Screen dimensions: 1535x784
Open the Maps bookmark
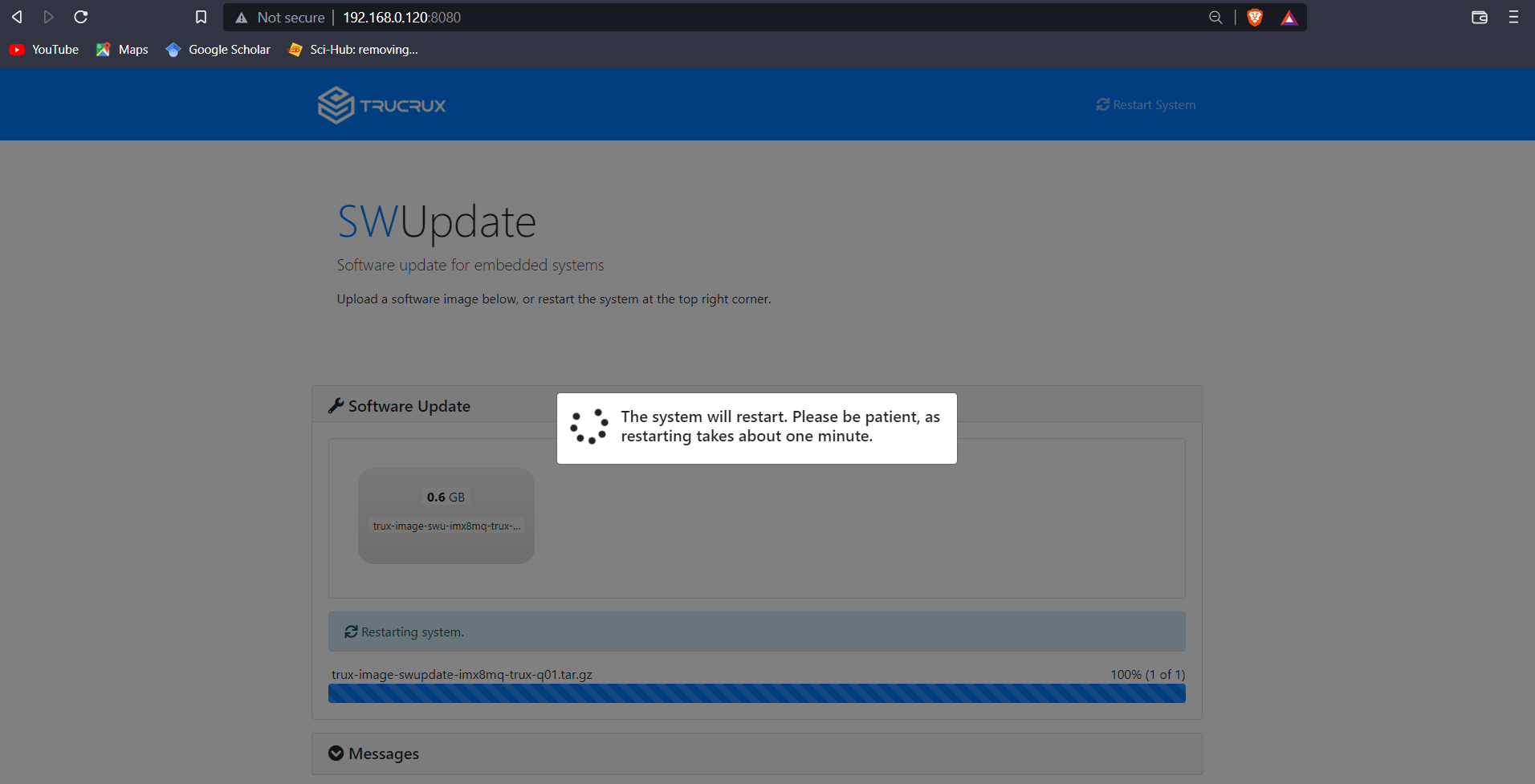pos(122,50)
